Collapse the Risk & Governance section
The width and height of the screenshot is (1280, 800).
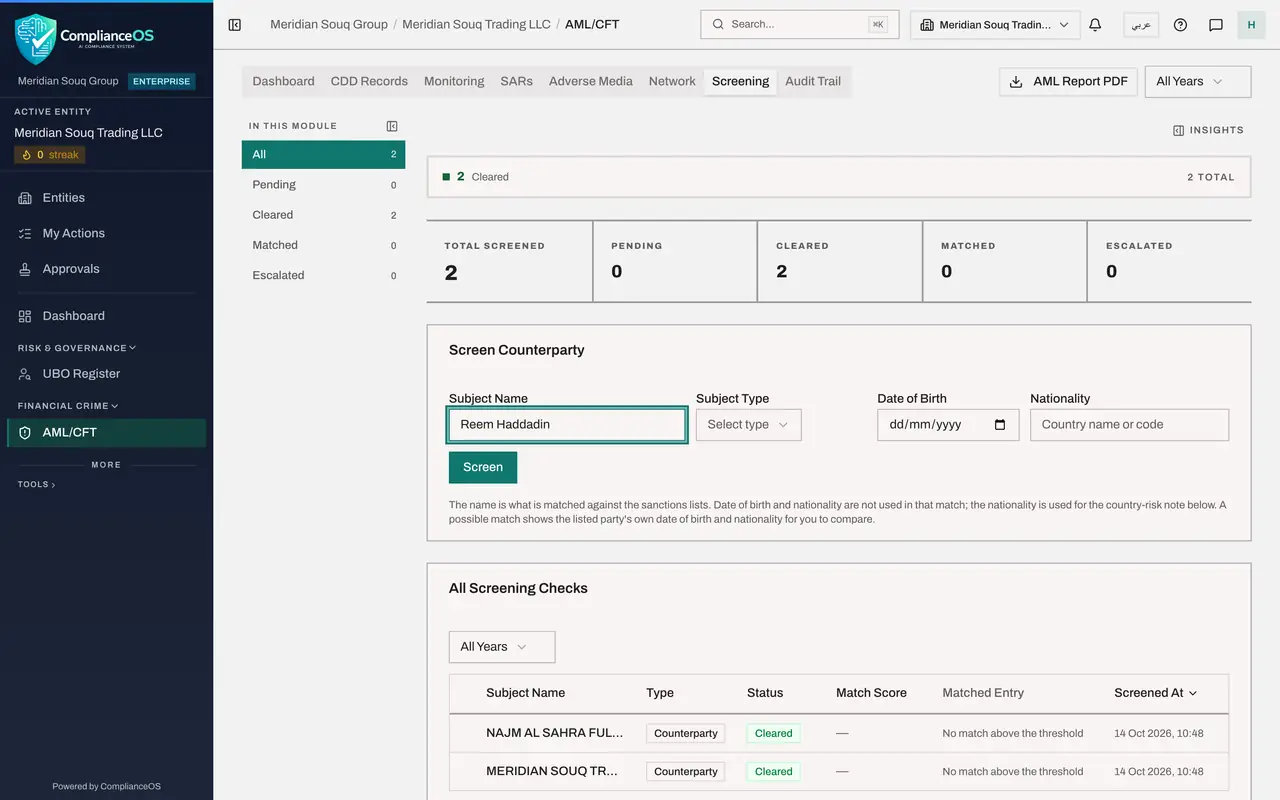pos(77,348)
